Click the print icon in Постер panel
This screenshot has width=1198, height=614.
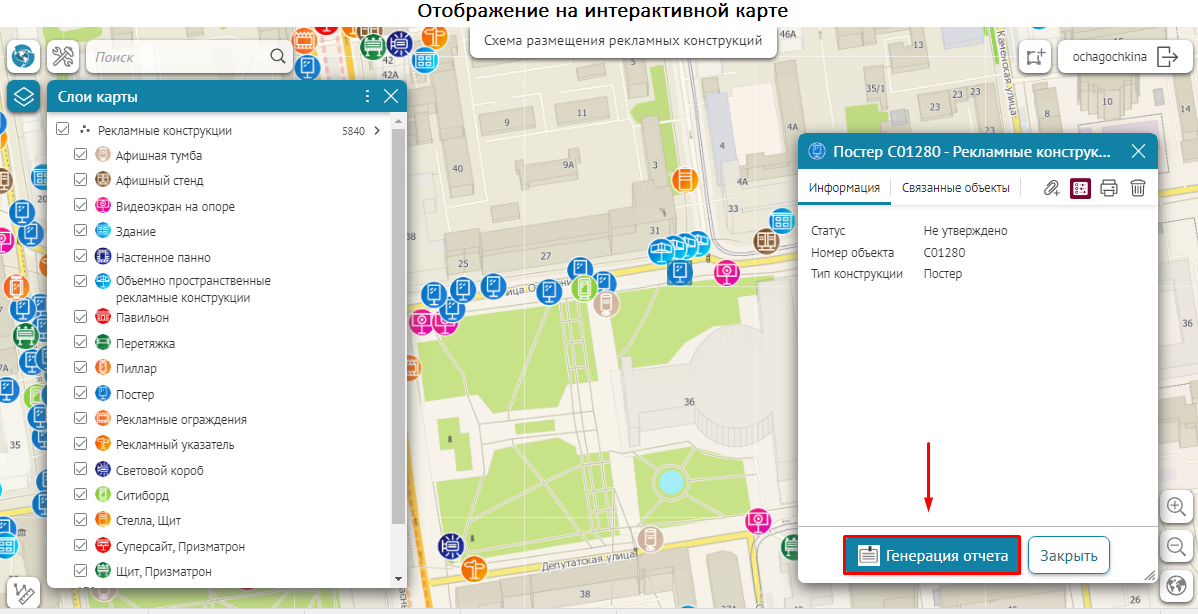click(1108, 188)
